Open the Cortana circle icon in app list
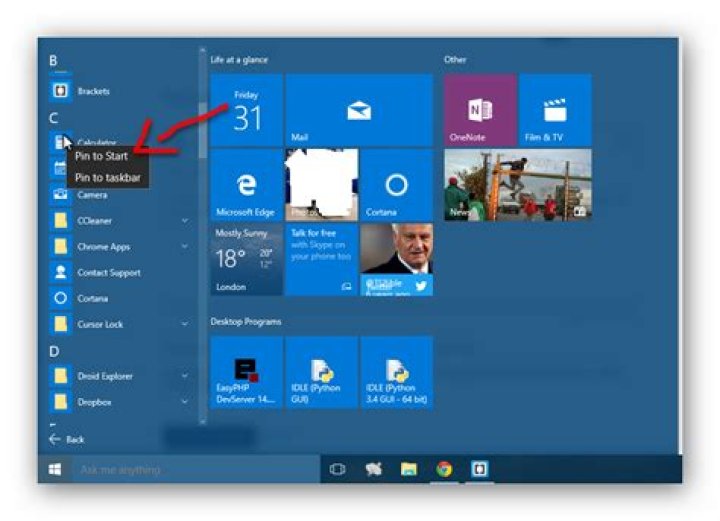The height and width of the screenshot is (521, 720). [60, 298]
